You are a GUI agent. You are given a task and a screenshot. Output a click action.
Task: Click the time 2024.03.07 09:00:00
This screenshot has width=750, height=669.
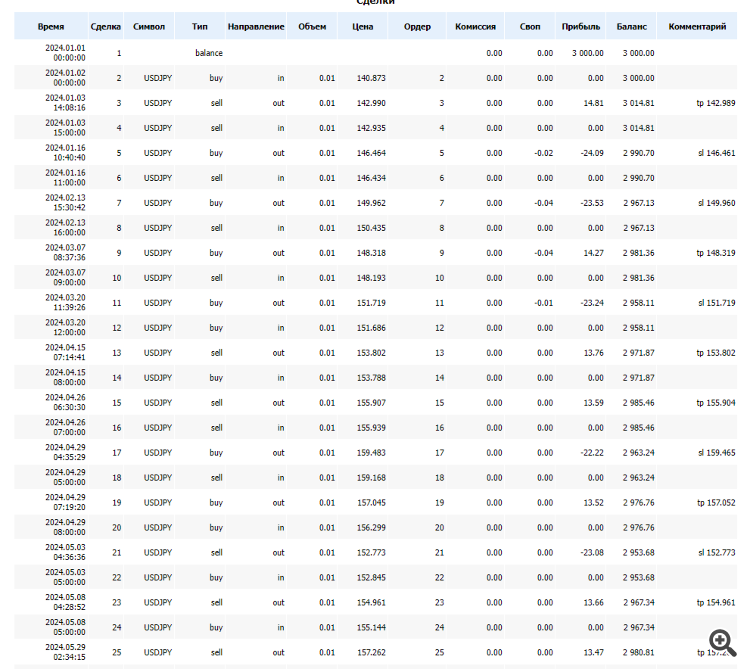(x=66, y=278)
